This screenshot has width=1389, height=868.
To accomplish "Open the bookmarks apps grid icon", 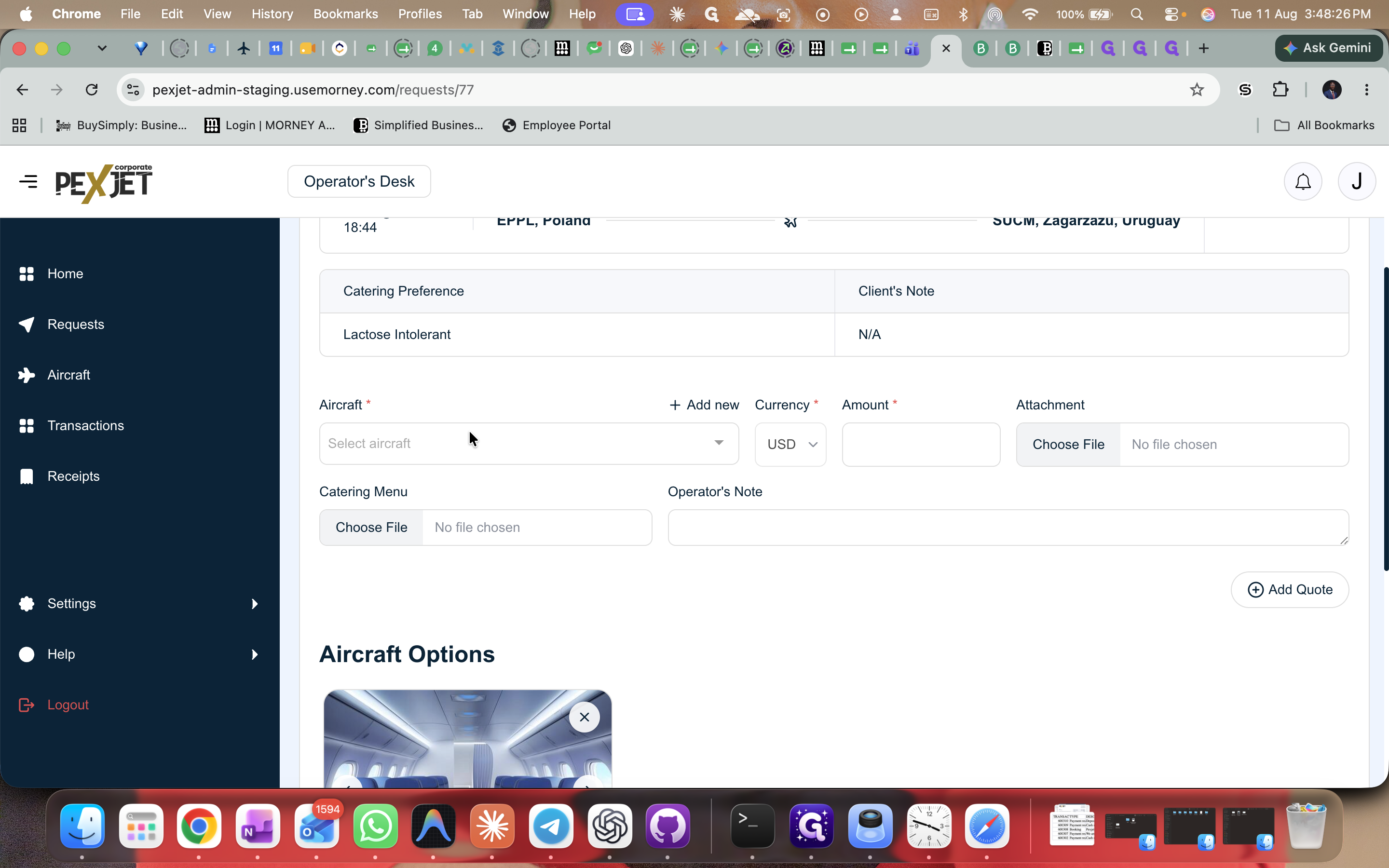I will pos(19,125).
